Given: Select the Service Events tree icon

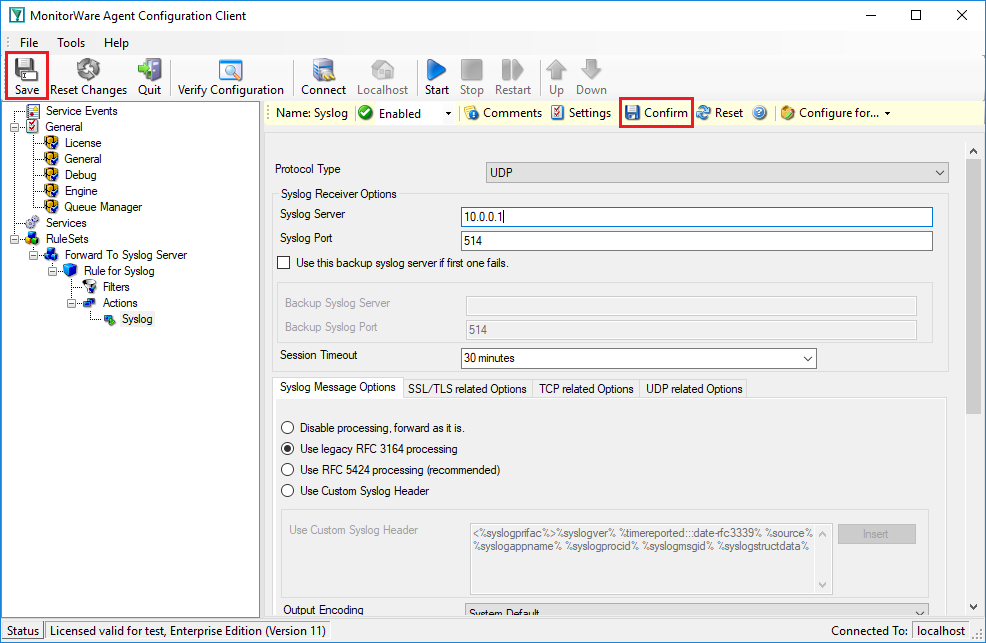Looking at the screenshot, I should click(x=33, y=111).
